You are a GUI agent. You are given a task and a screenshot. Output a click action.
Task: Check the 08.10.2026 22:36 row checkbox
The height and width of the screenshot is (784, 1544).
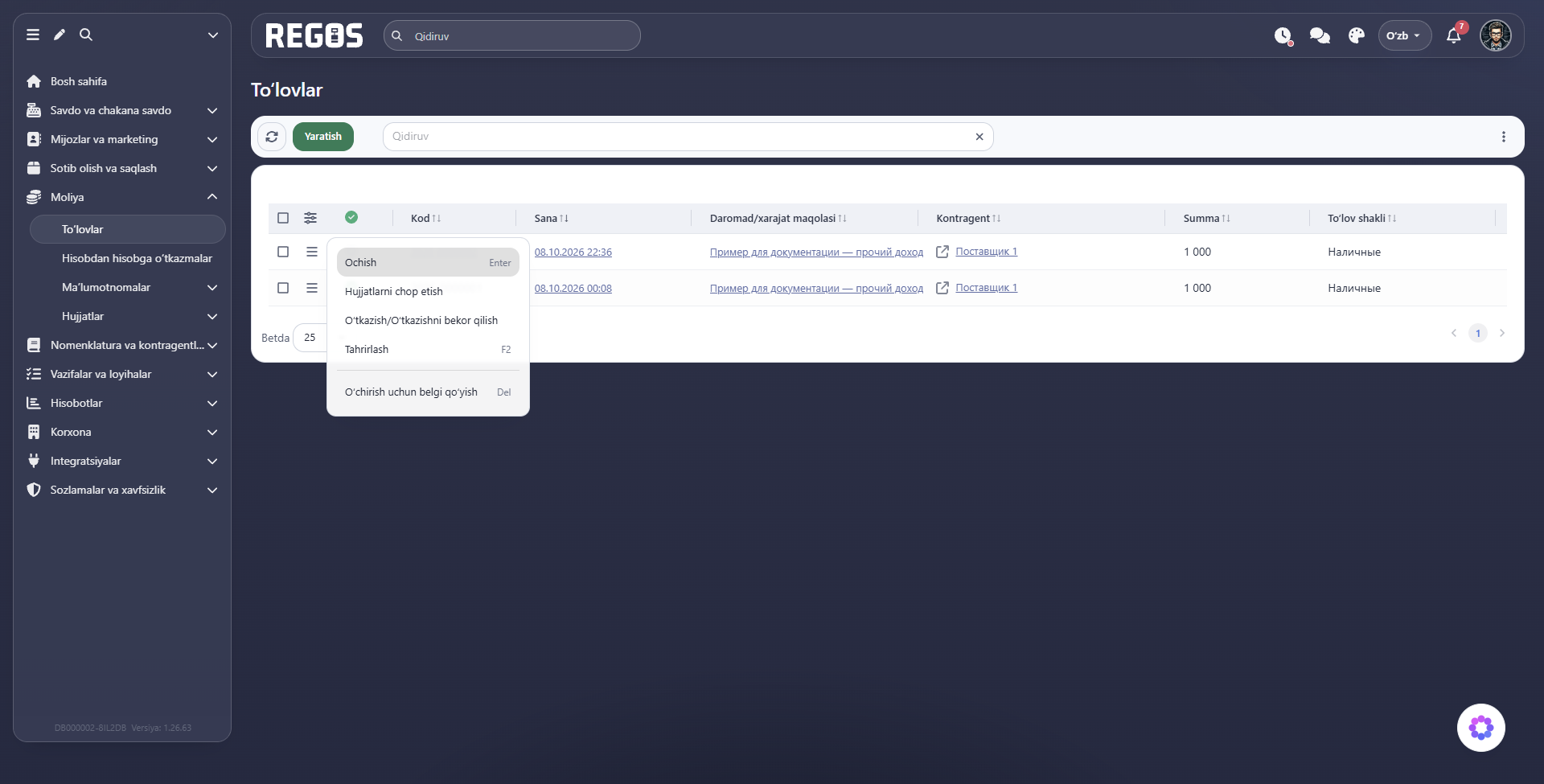tap(283, 252)
